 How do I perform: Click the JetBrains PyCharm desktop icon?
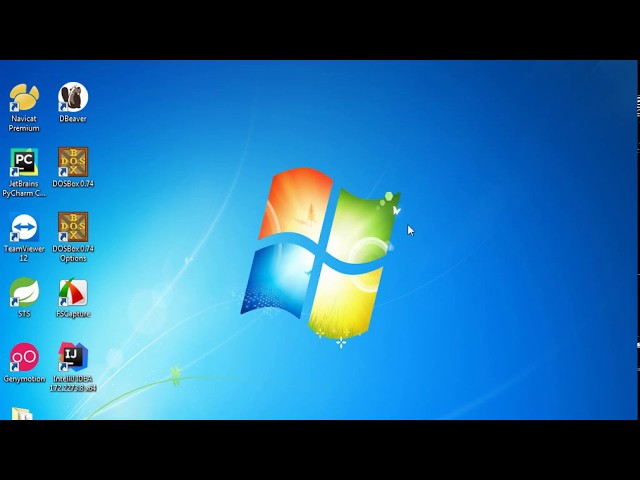pyautogui.click(x=24, y=162)
